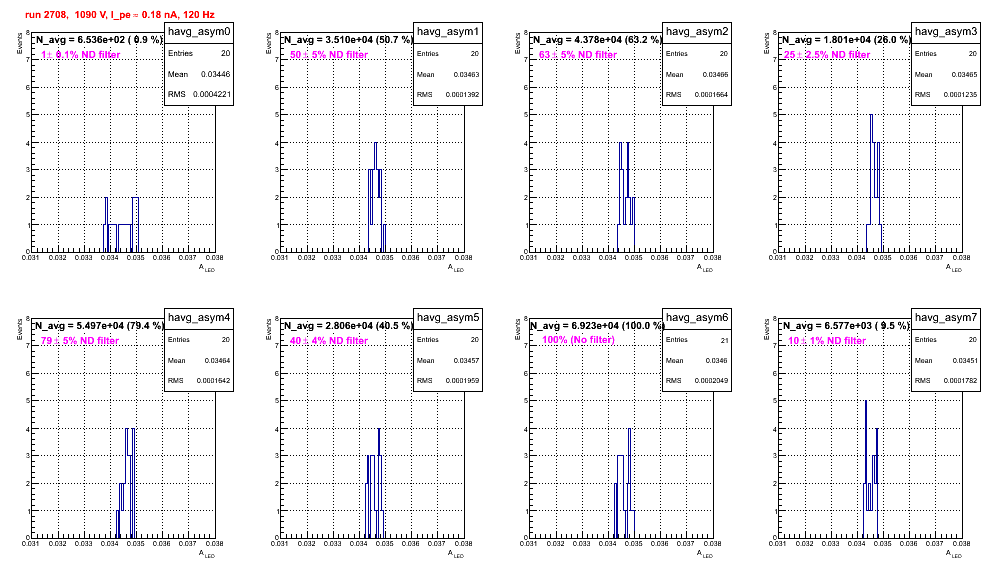Click Mean value 0.03446 in havg_asym0

point(215,74)
